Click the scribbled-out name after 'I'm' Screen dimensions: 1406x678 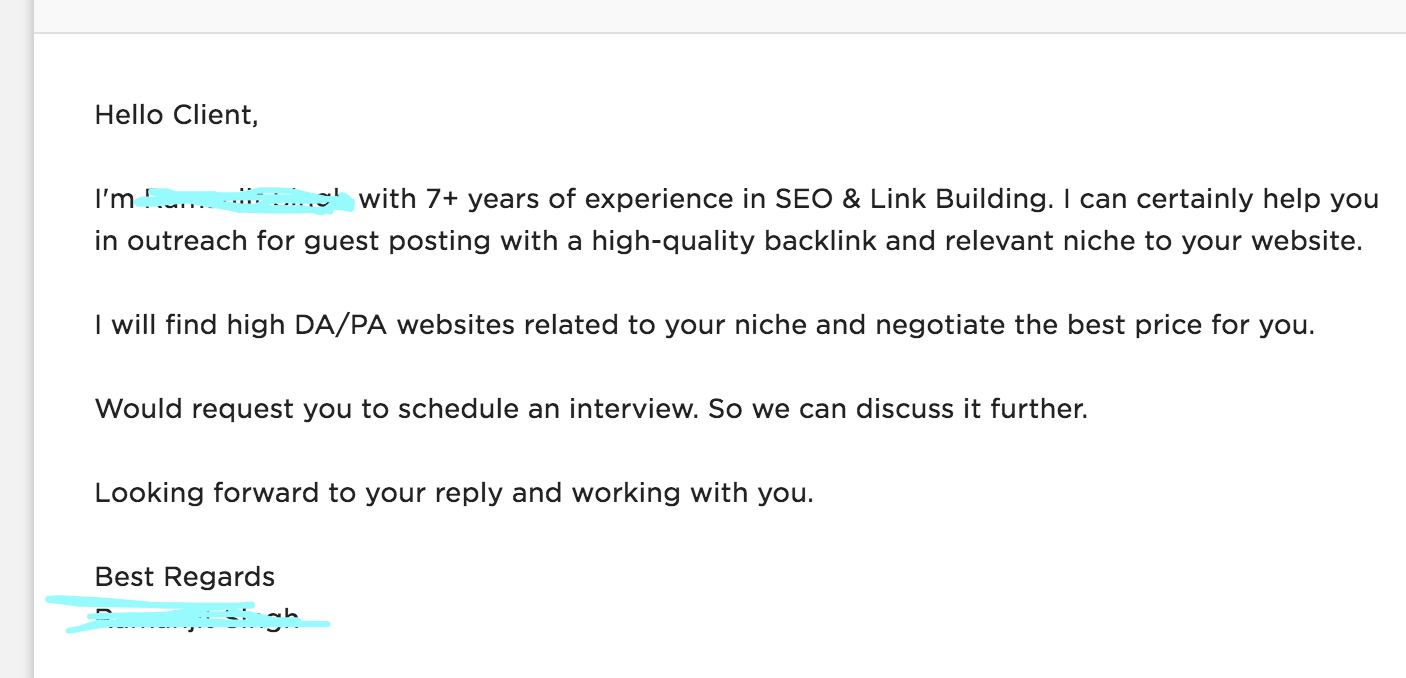(246, 199)
